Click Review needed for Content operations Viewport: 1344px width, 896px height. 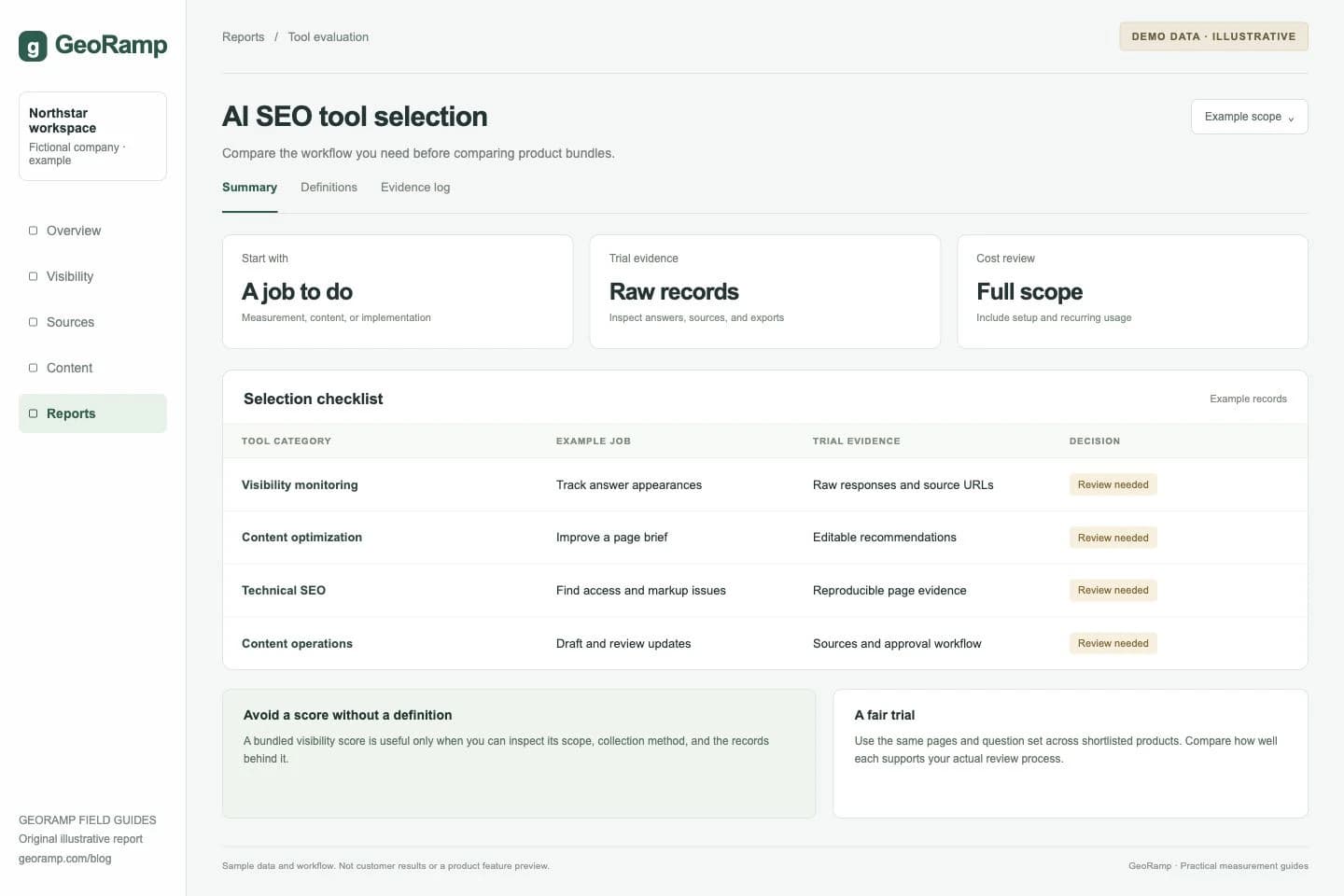click(x=1113, y=643)
